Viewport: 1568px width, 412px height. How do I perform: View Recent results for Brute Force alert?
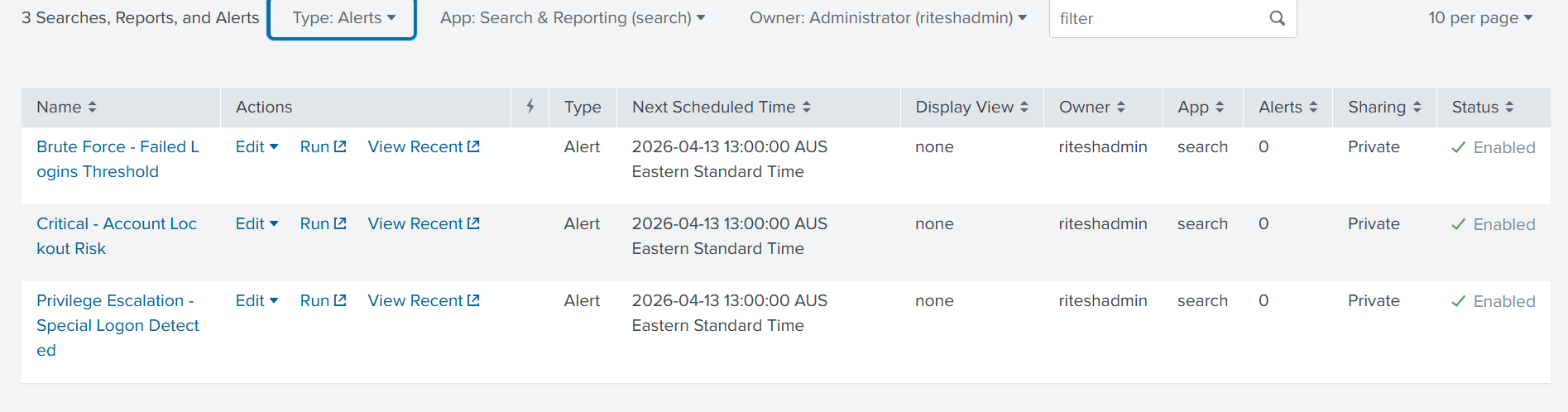point(423,147)
